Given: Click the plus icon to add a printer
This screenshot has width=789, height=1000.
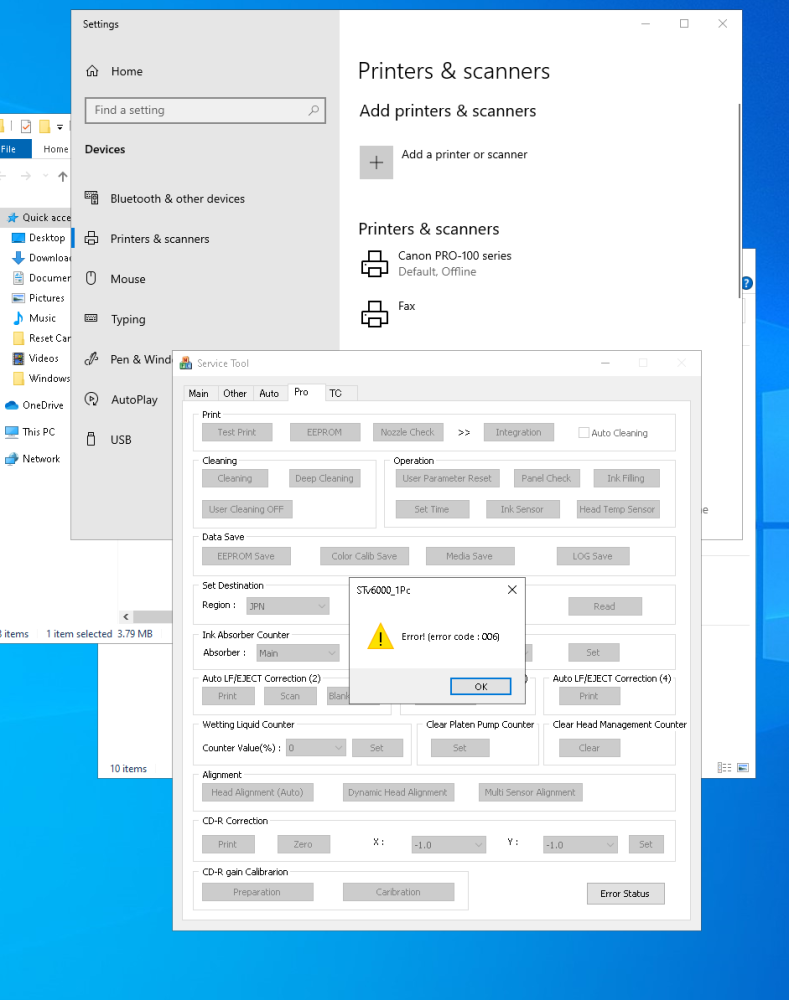Looking at the screenshot, I should [376, 162].
